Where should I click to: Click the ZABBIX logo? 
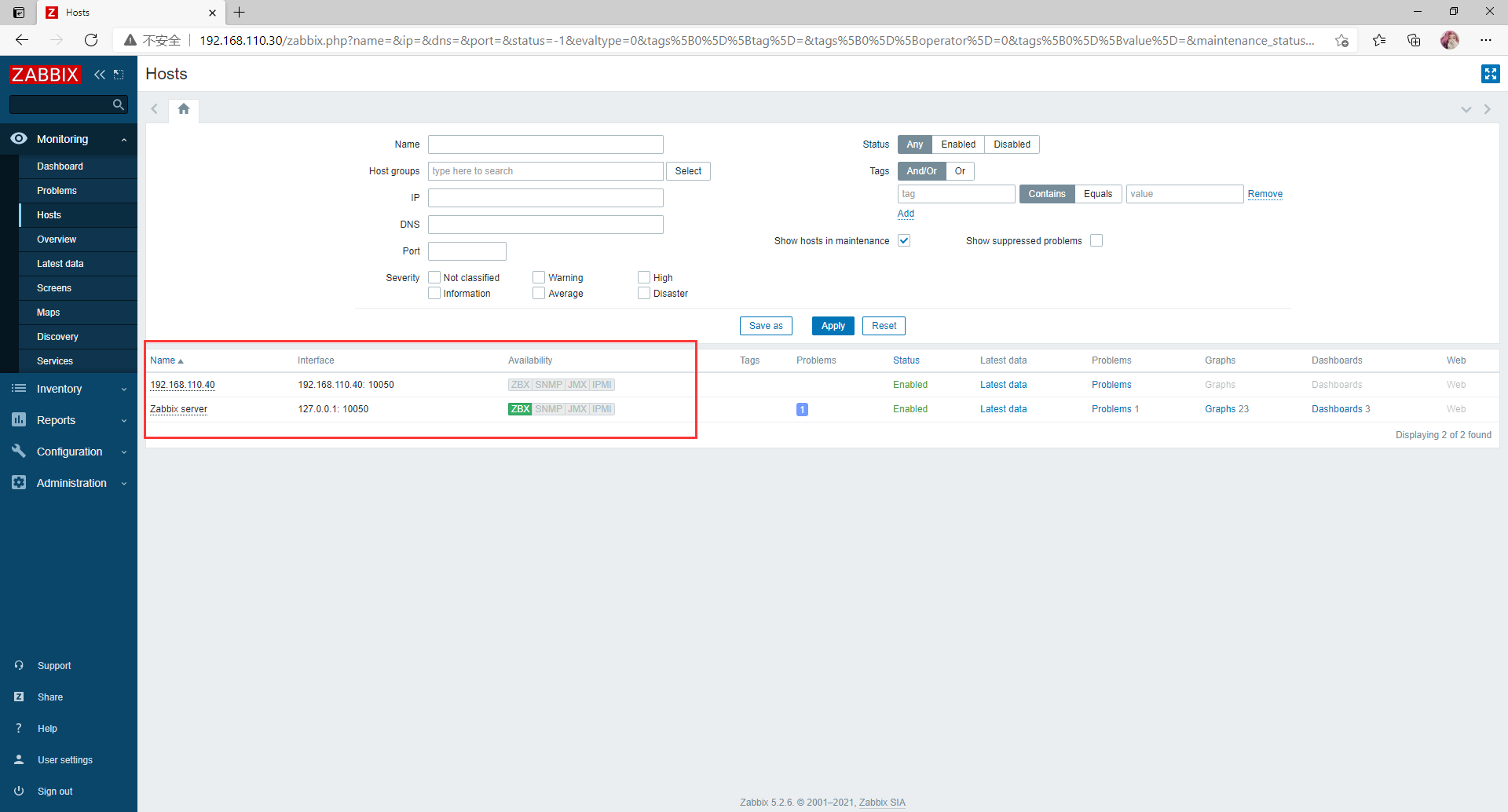(x=45, y=75)
